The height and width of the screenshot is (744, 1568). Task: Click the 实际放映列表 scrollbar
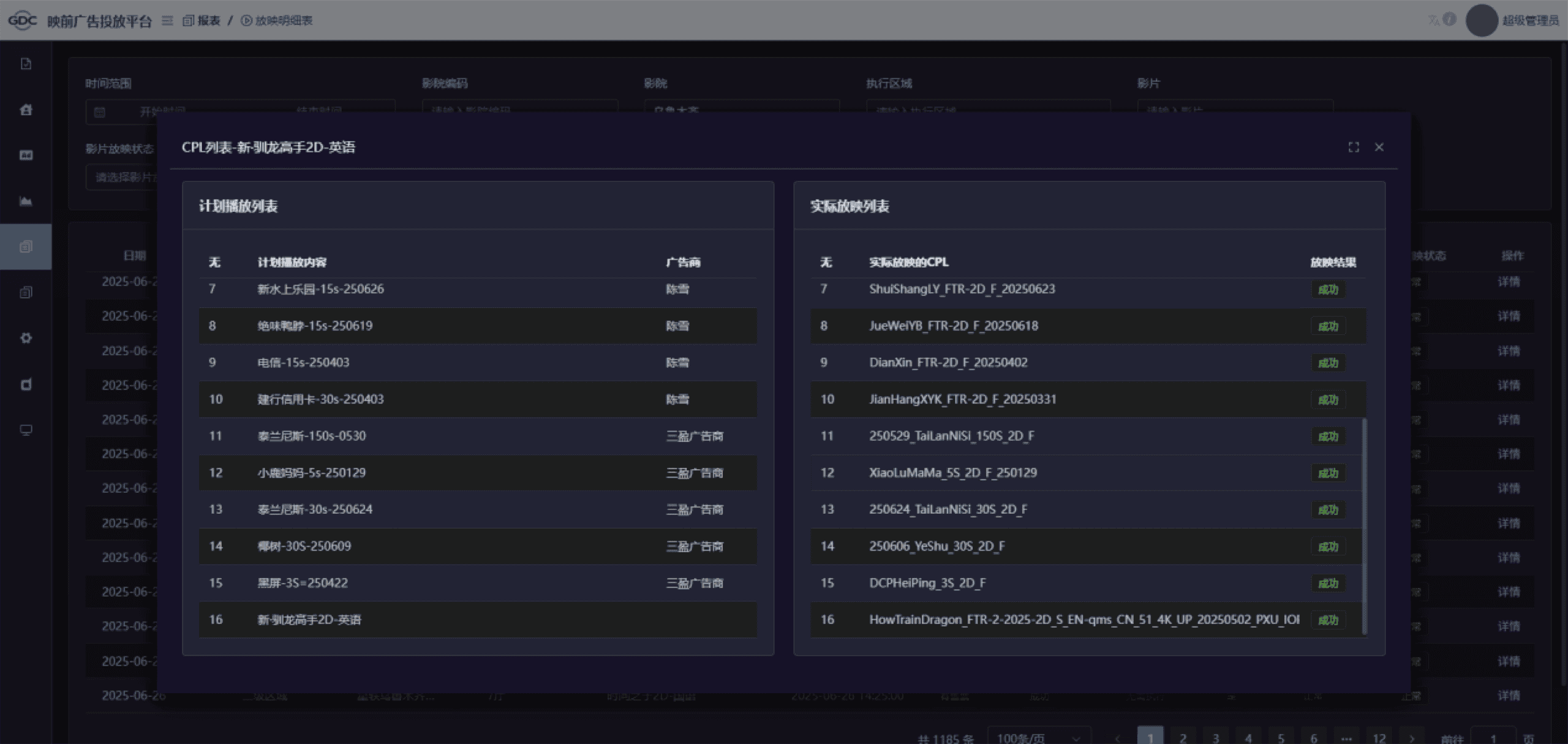1364,526
